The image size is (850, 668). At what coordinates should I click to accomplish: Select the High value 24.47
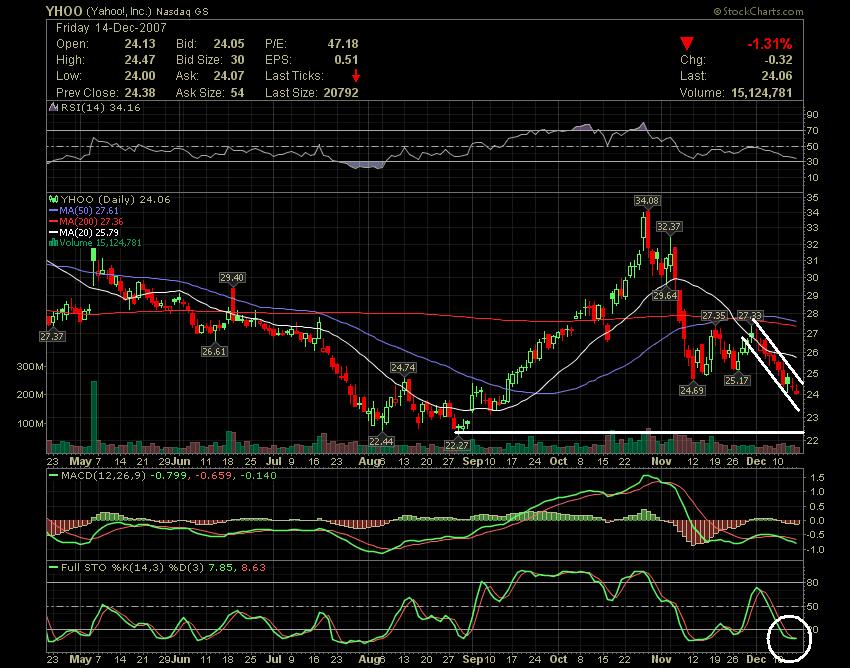coord(140,60)
